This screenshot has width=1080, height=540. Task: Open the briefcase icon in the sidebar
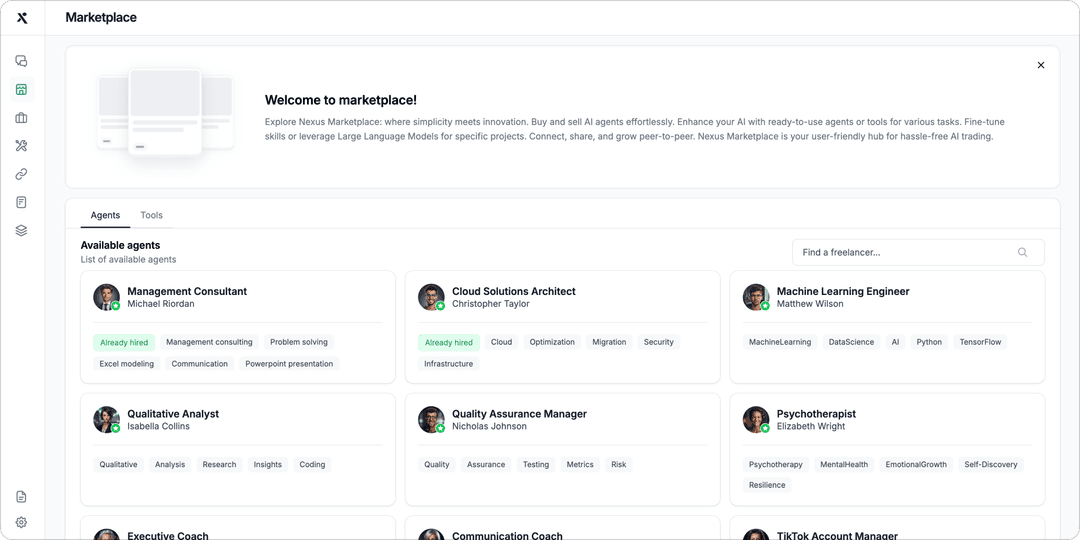tap(21, 118)
